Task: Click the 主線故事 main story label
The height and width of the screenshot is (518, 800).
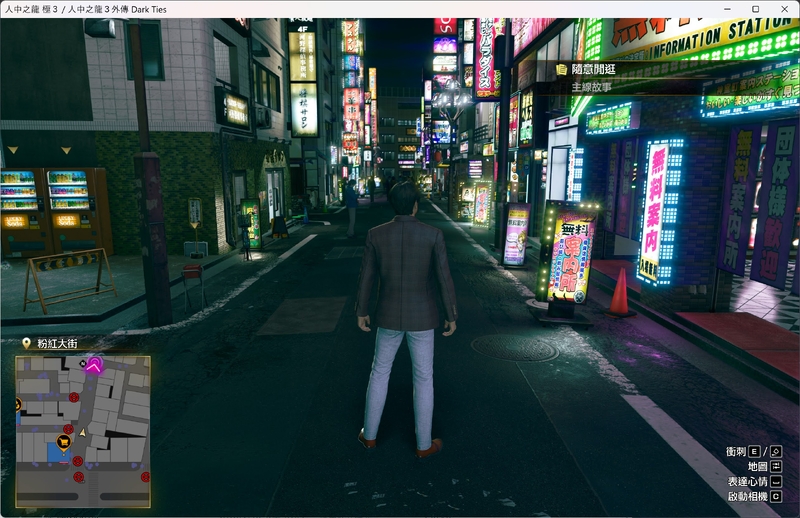Action: click(591, 87)
